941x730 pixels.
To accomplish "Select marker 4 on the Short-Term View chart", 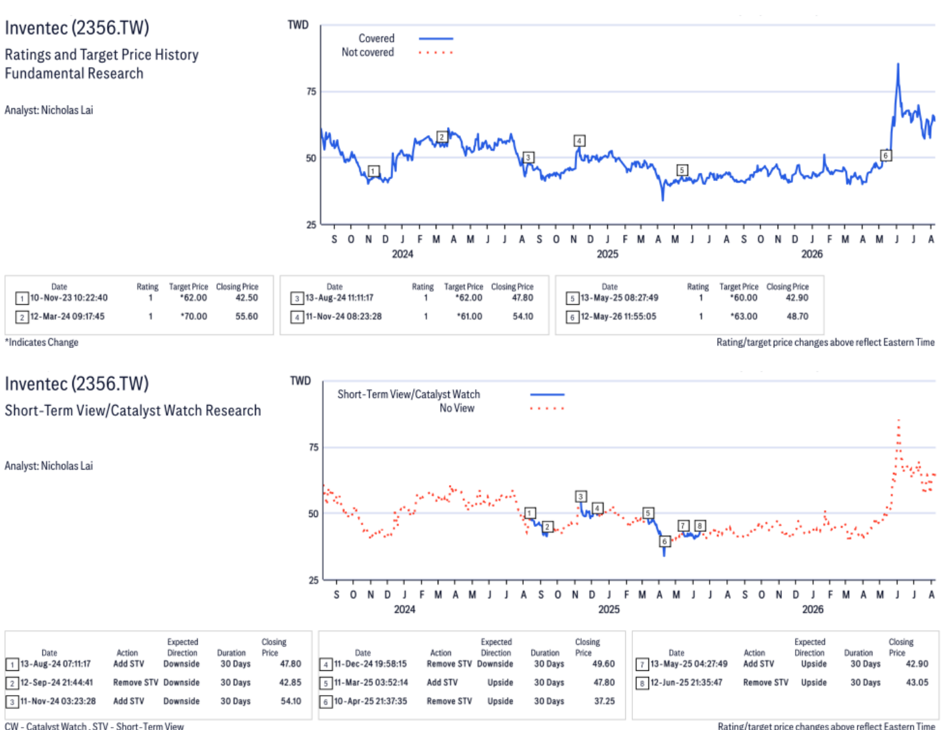I will click(597, 508).
